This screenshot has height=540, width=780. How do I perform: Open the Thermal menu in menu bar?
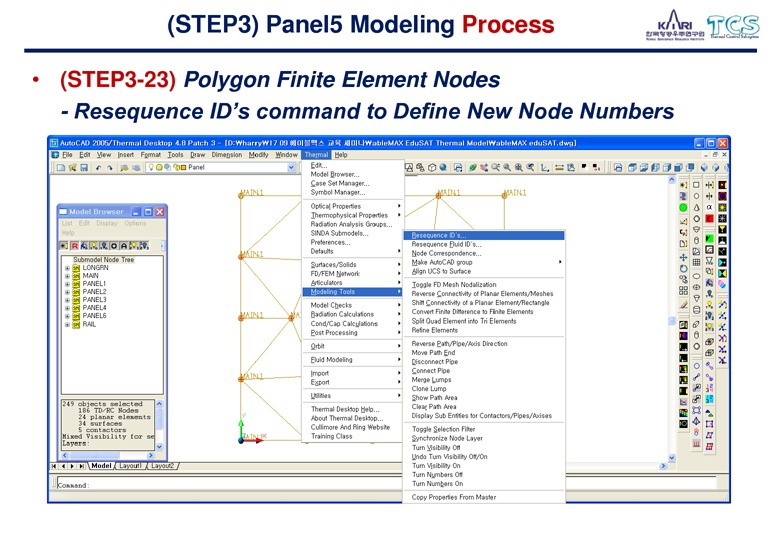point(316,155)
